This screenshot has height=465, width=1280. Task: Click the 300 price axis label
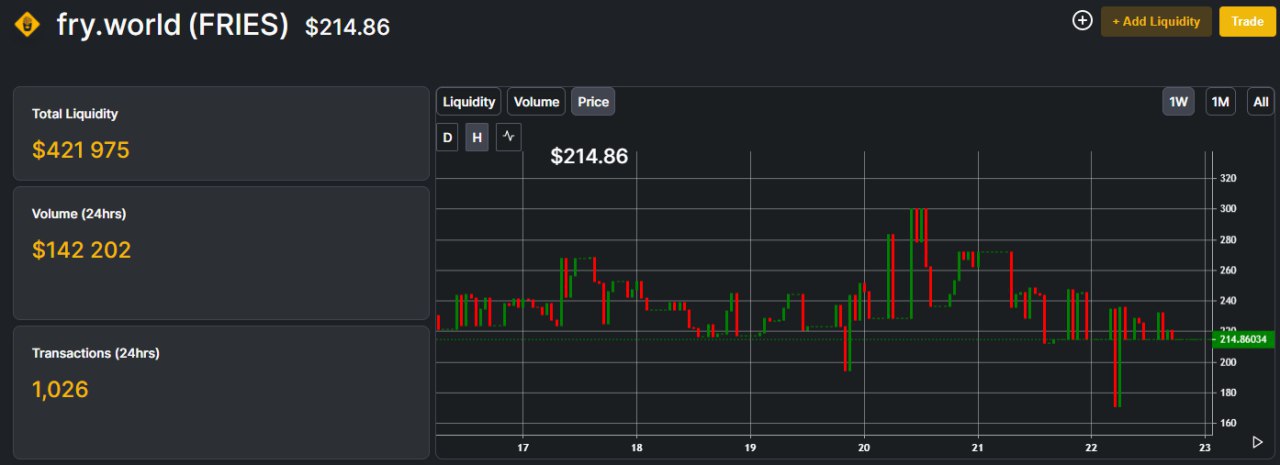tap(1229, 209)
